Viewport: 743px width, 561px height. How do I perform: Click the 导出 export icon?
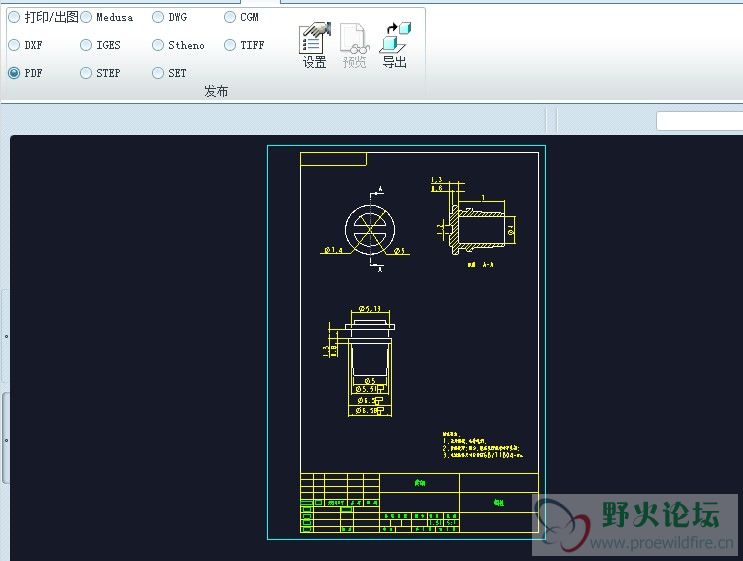tap(394, 45)
